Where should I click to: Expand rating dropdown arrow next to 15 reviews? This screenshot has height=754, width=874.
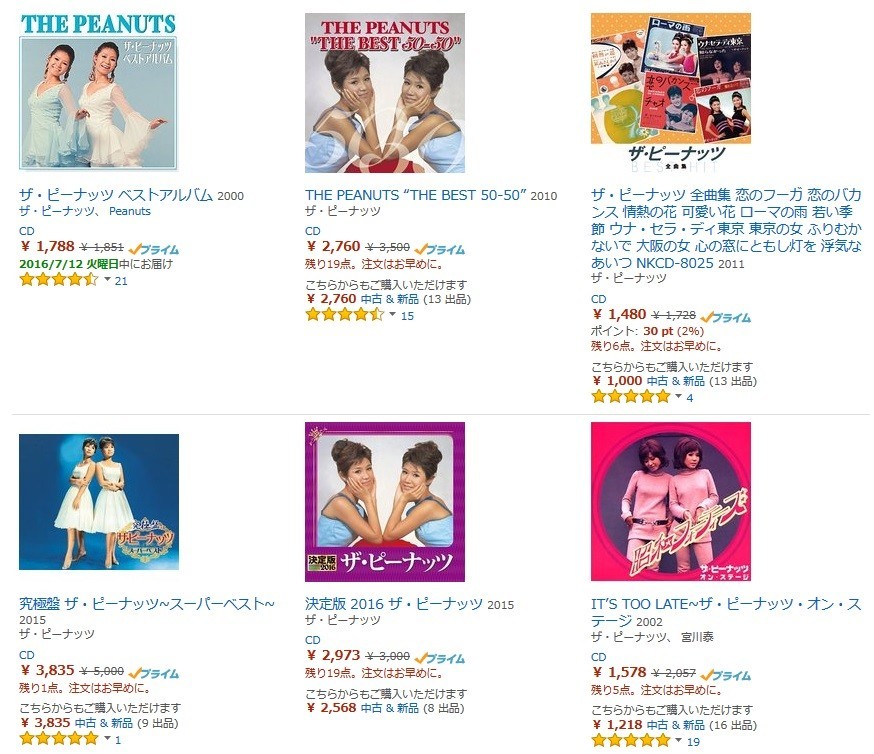392,314
